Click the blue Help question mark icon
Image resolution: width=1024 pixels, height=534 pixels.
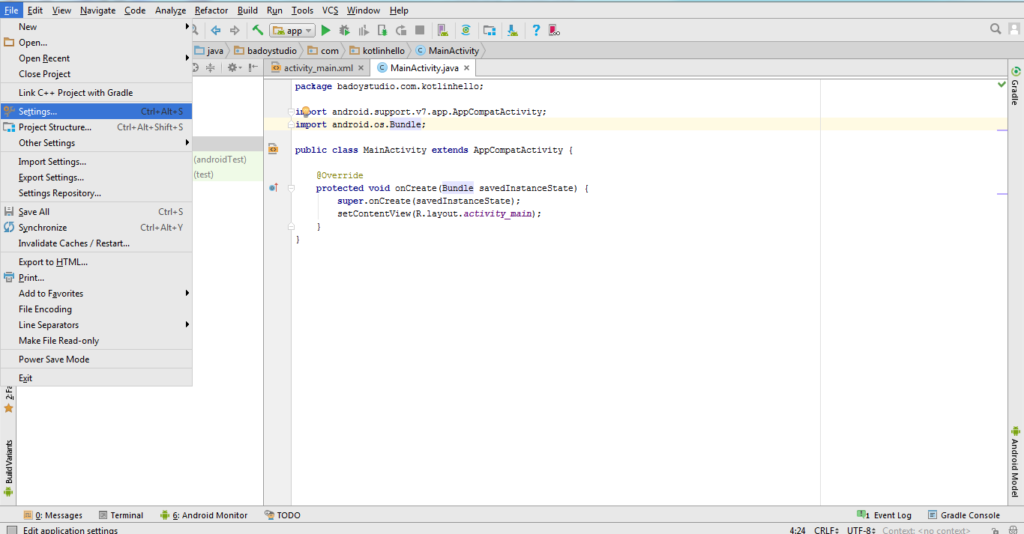click(536, 30)
